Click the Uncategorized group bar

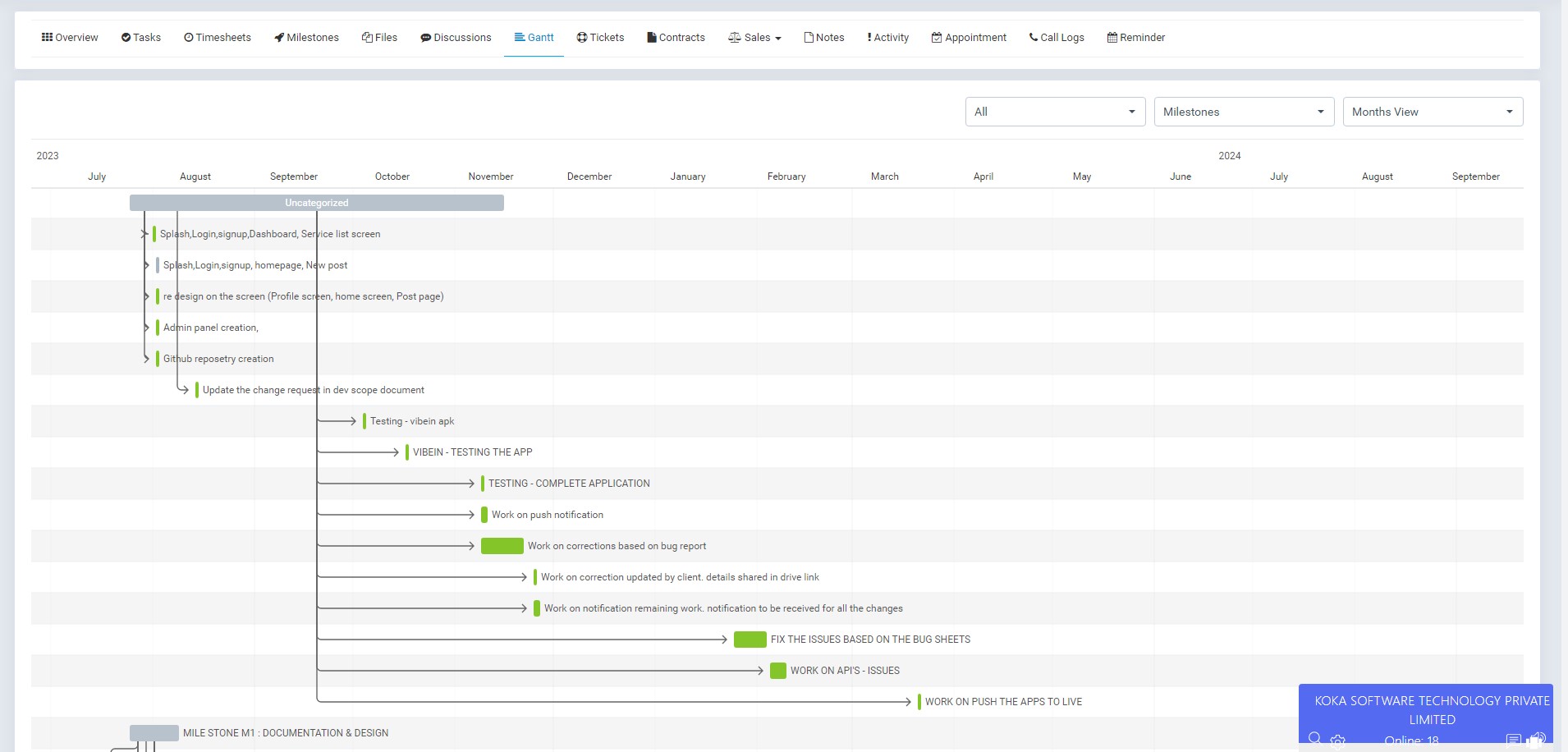tap(317, 203)
